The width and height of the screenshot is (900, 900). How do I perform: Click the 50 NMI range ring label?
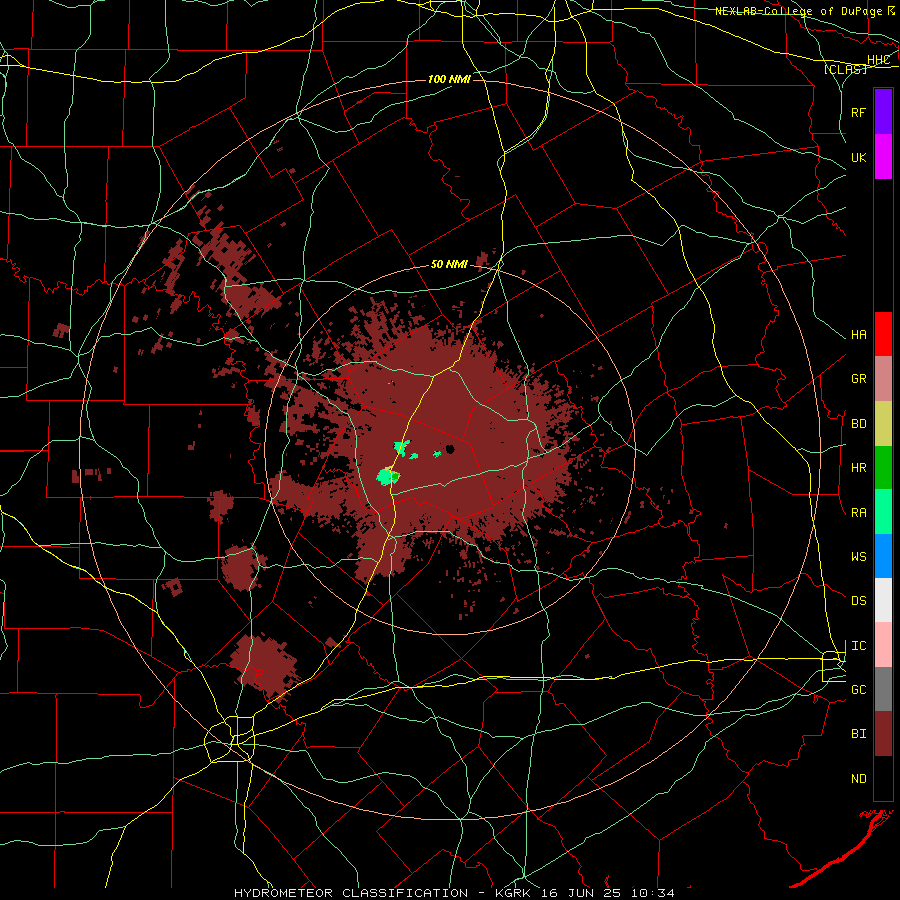tap(449, 264)
